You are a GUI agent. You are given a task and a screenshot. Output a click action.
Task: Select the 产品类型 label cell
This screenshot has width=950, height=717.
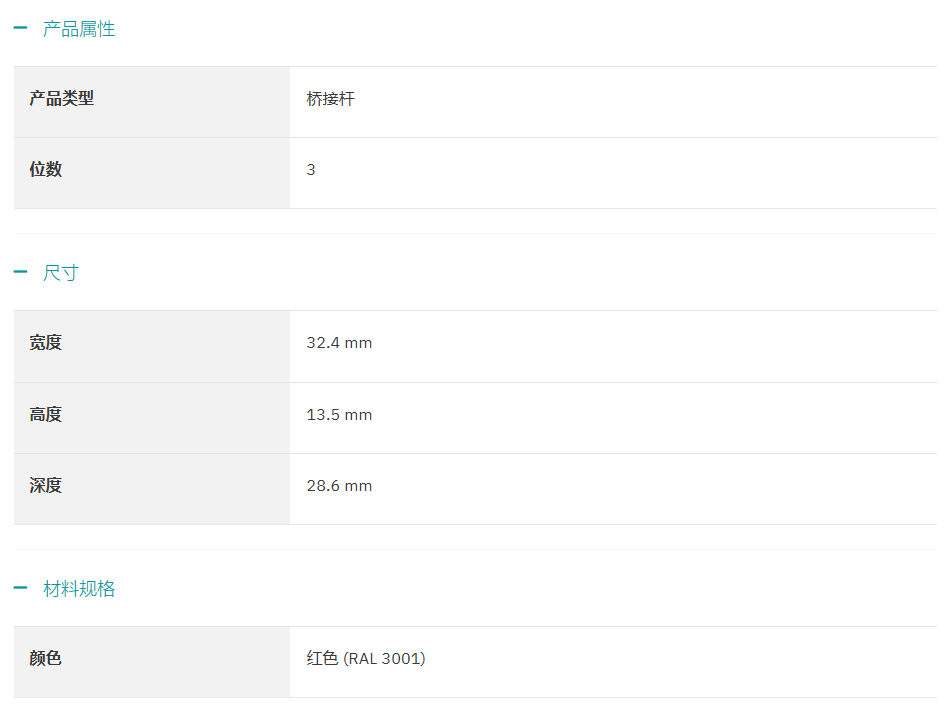62,99
